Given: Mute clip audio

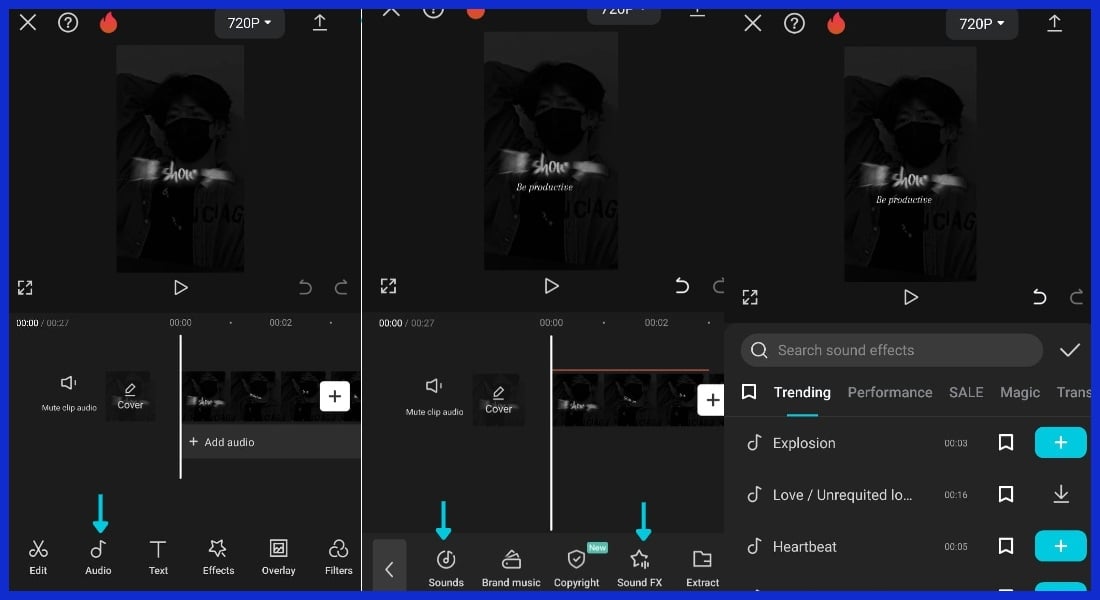Looking at the screenshot, I should pos(67,390).
